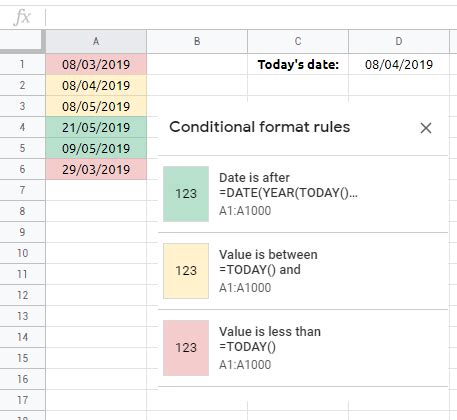
Task: Close the Conditional format rules panel
Action: coord(426,128)
